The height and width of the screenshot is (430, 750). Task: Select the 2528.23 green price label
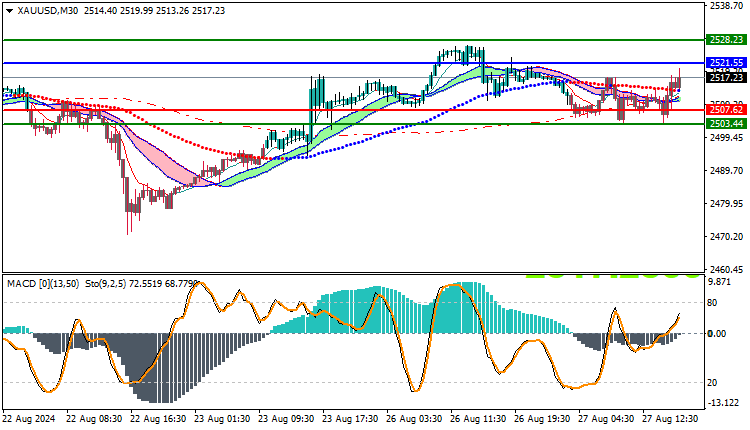[x=727, y=40]
